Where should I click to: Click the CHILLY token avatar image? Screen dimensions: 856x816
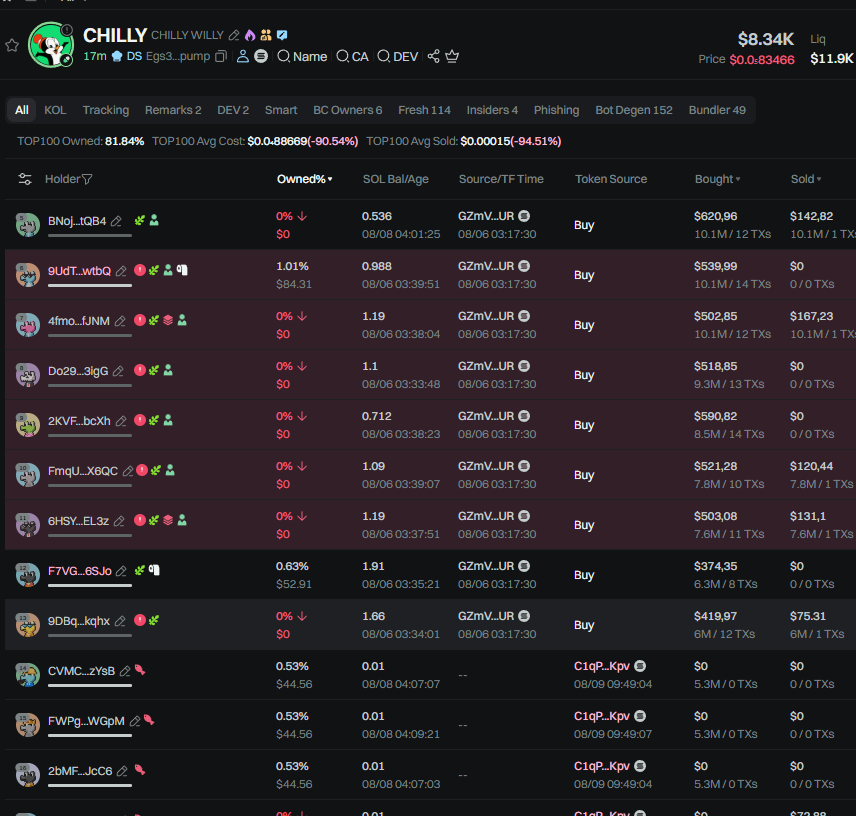pyautogui.click(x=50, y=45)
